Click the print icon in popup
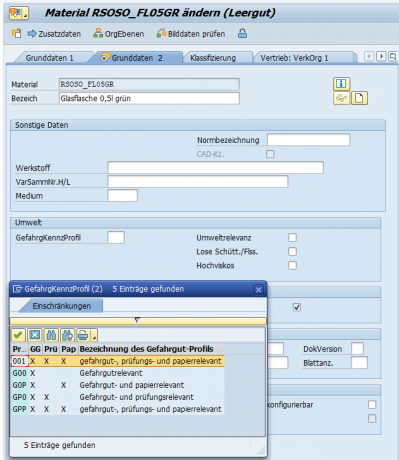 83,335
